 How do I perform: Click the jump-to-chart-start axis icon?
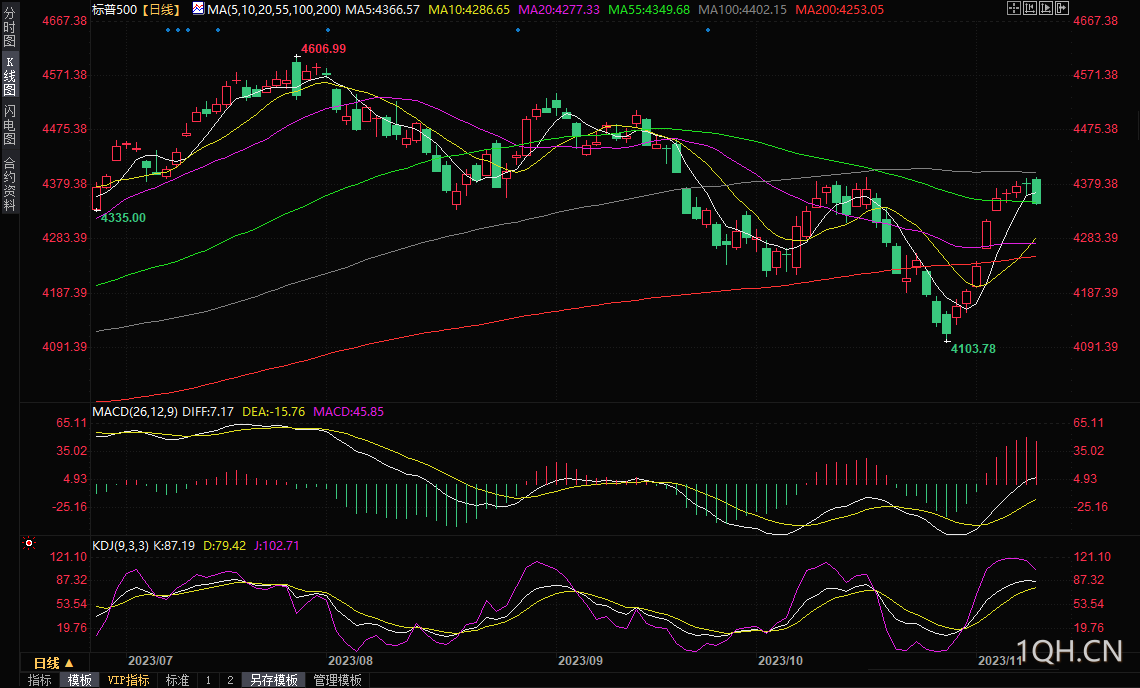coord(1029,8)
